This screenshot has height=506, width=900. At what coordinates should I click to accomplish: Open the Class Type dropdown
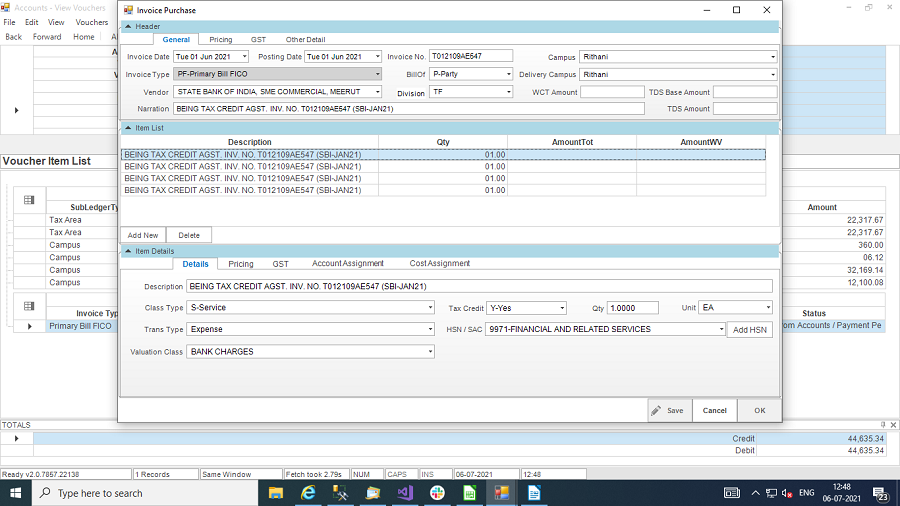click(430, 308)
